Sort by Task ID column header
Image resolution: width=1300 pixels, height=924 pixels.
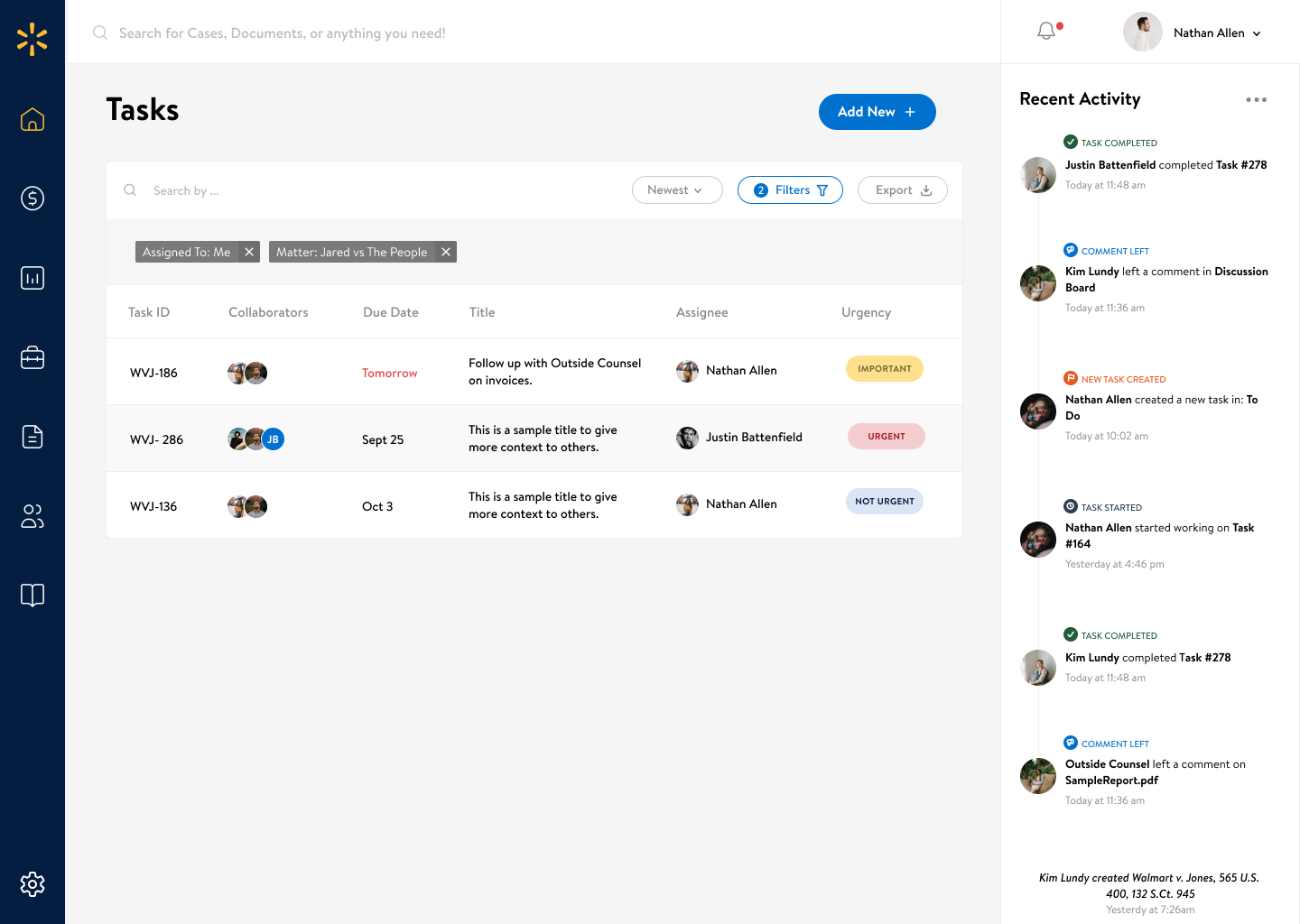(149, 312)
